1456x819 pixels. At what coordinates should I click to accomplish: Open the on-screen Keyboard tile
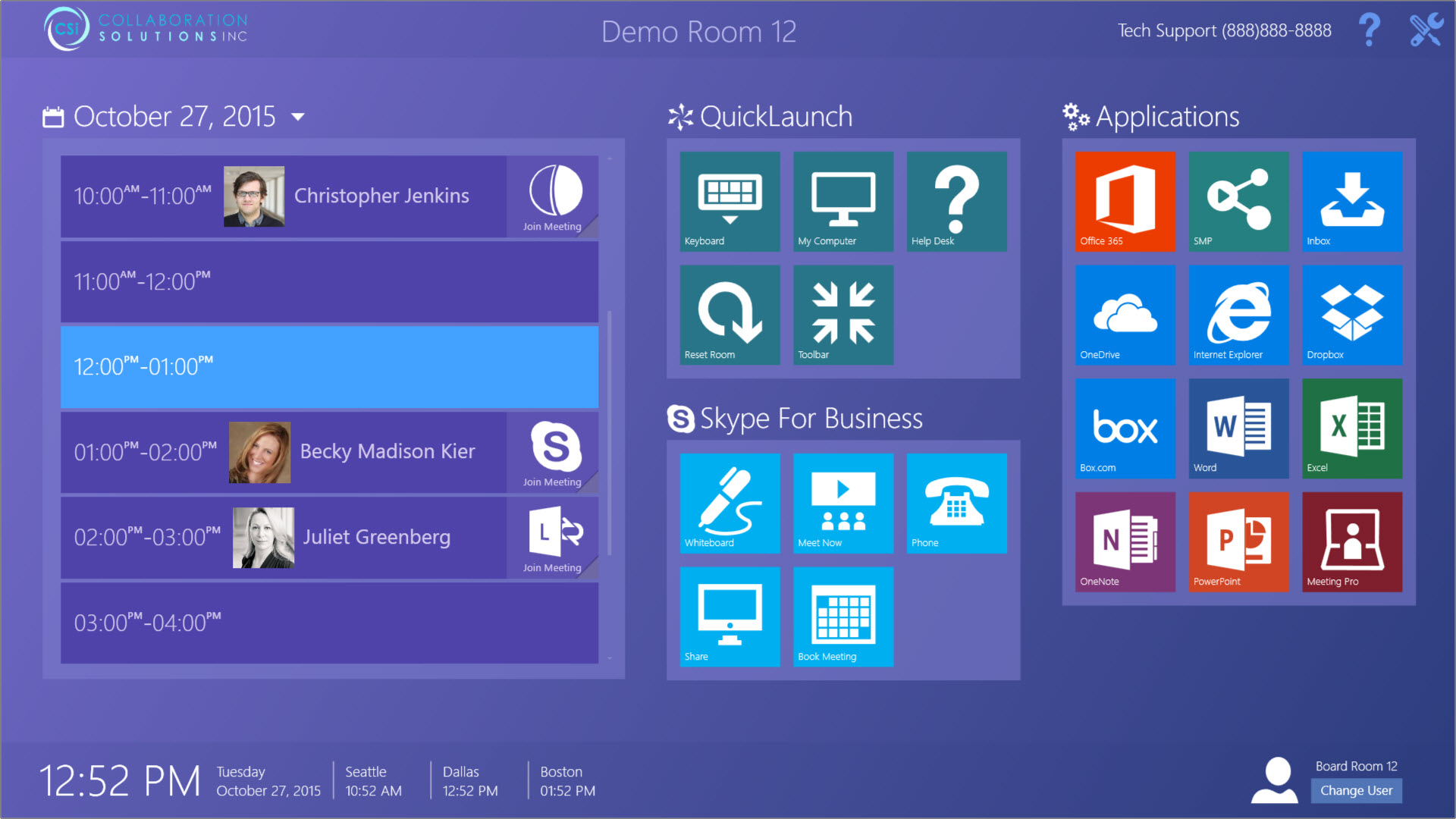pos(730,201)
